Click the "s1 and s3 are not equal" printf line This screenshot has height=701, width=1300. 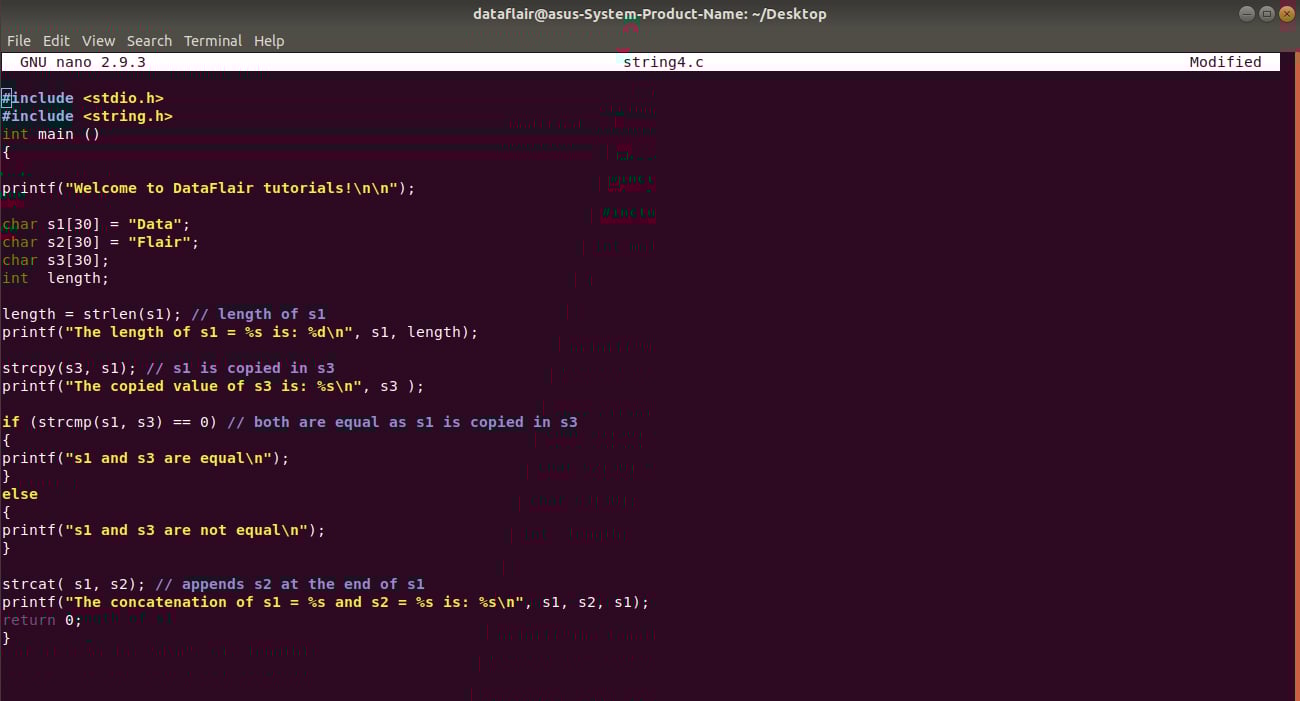click(x=164, y=530)
